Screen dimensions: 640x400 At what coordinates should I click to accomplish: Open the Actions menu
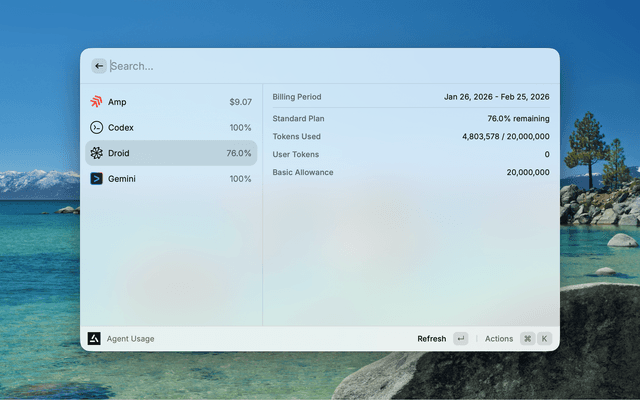(499, 339)
